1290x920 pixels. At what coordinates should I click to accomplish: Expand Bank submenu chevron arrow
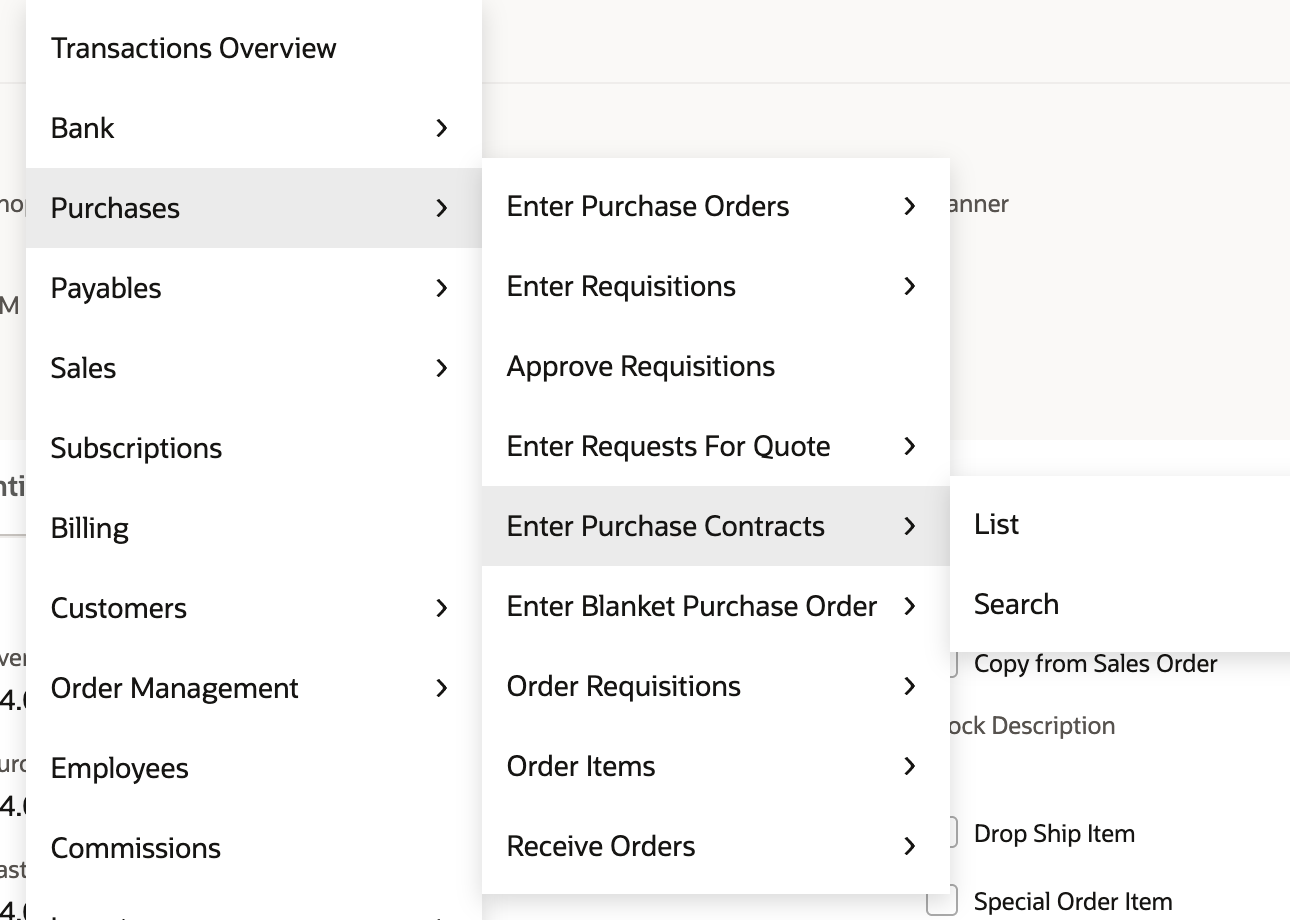click(442, 128)
